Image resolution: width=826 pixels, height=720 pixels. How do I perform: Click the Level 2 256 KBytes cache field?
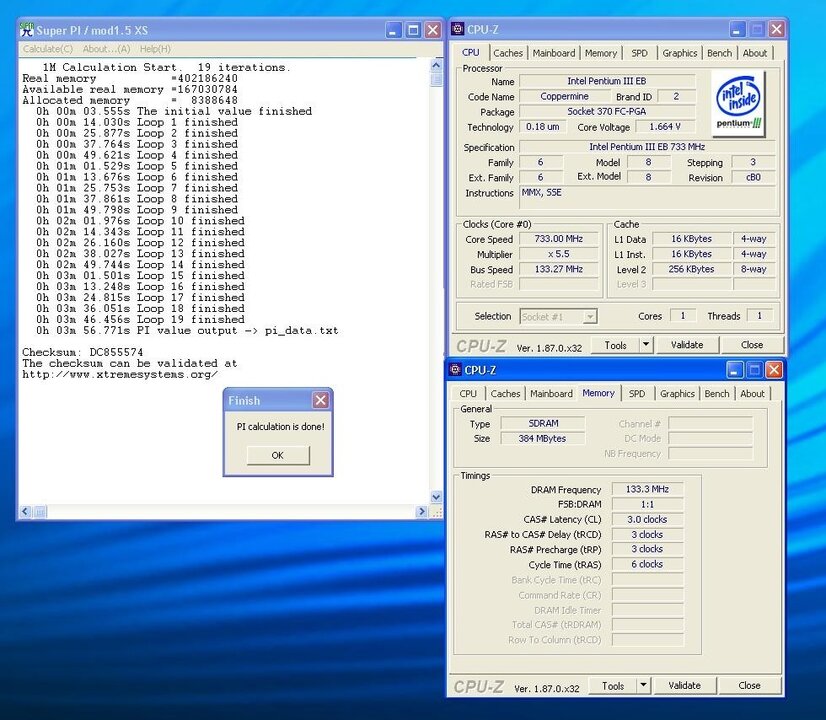point(691,269)
